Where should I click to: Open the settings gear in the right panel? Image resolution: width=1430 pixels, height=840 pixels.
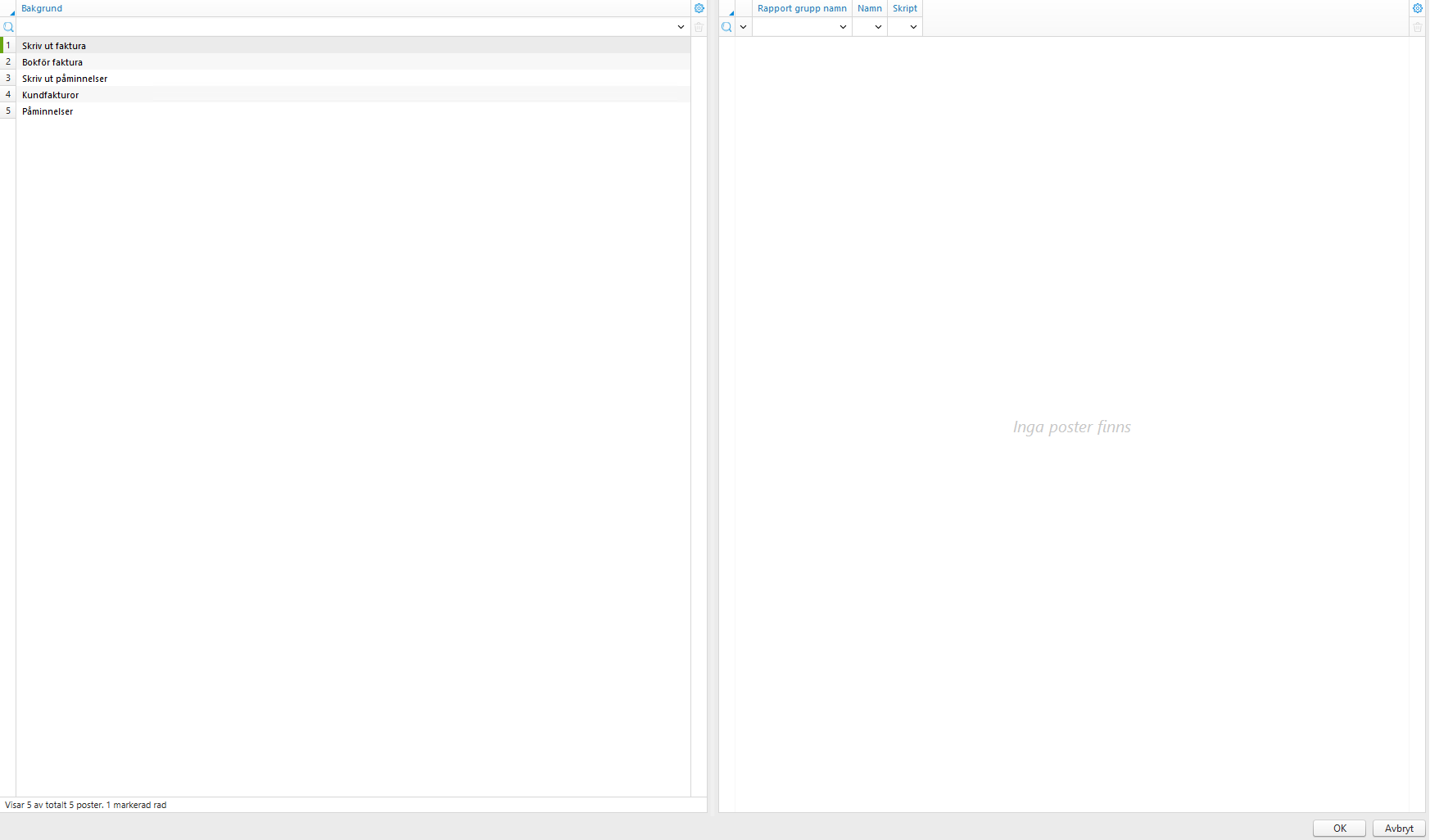(1418, 8)
